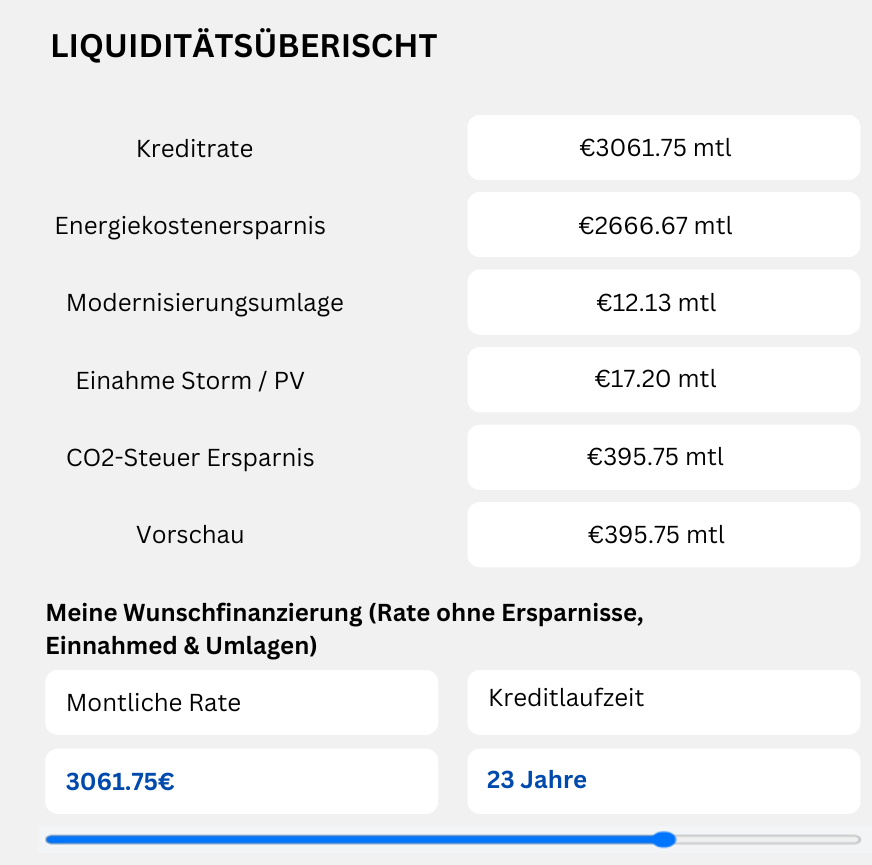Click the blue 3061.75€ rate value
This screenshot has width=872, height=865.
(121, 781)
